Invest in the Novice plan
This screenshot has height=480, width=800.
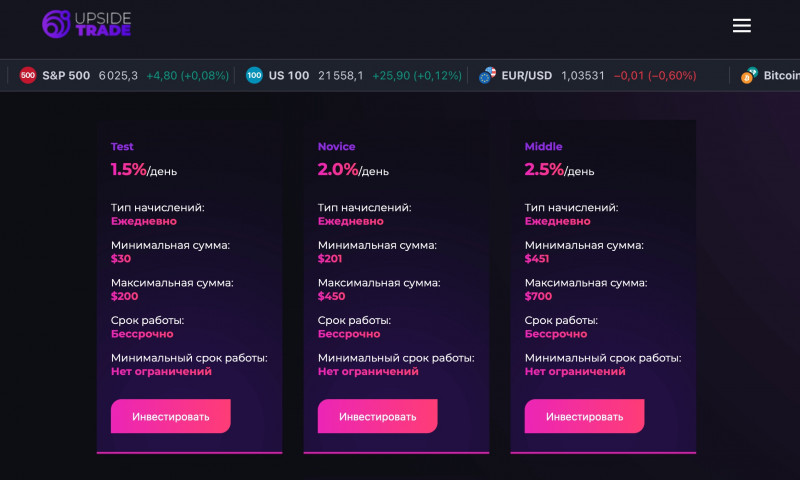378,416
